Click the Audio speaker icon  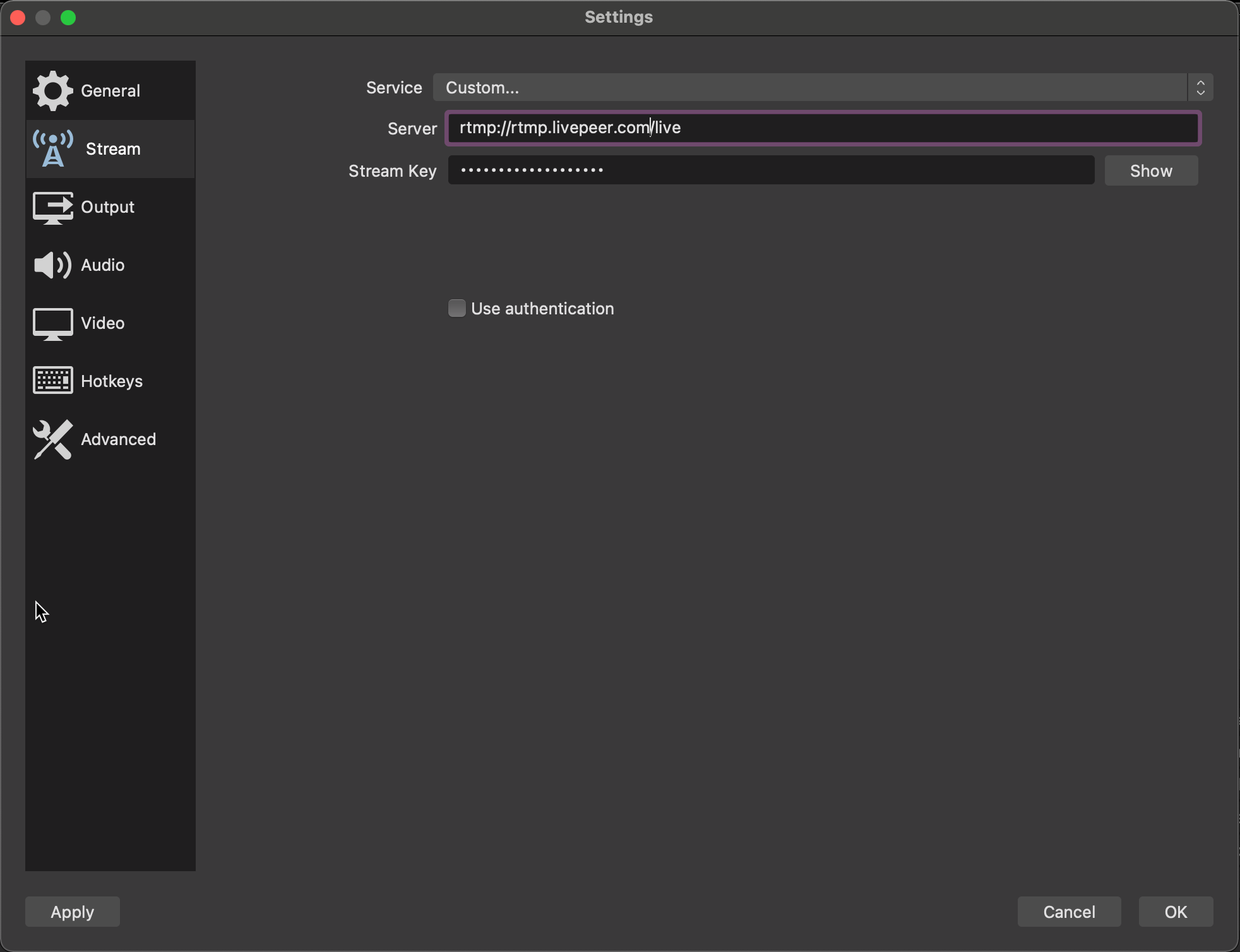[x=52, y=265]
